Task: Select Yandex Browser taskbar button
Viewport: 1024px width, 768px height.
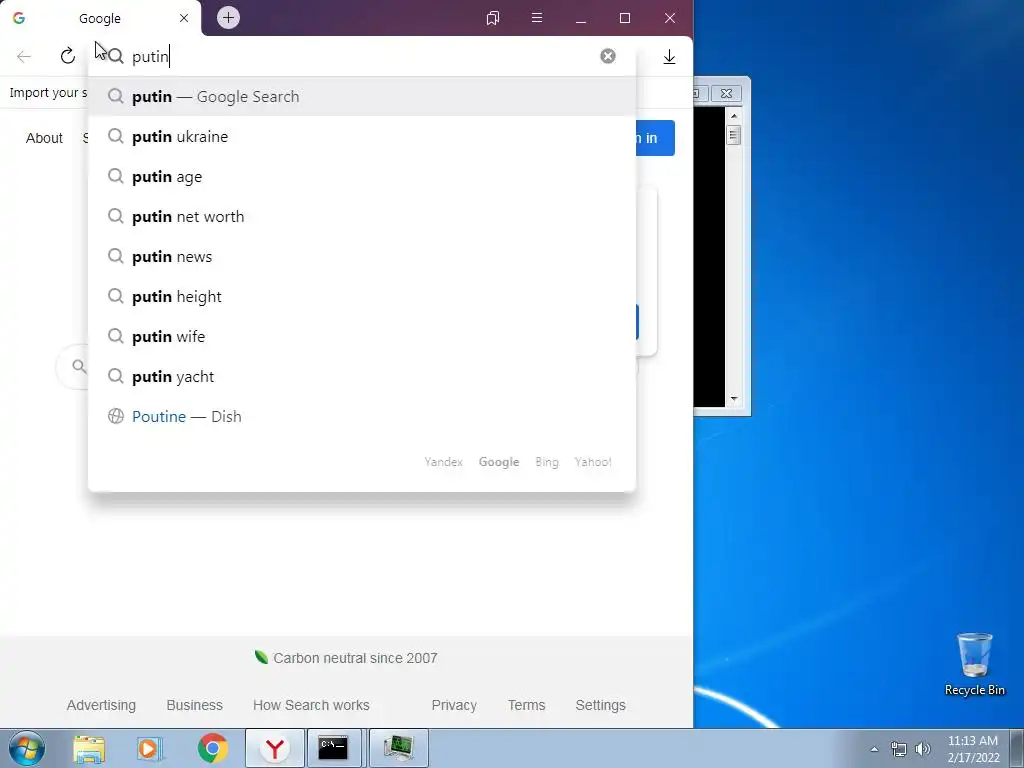Action: pos(275,748)
